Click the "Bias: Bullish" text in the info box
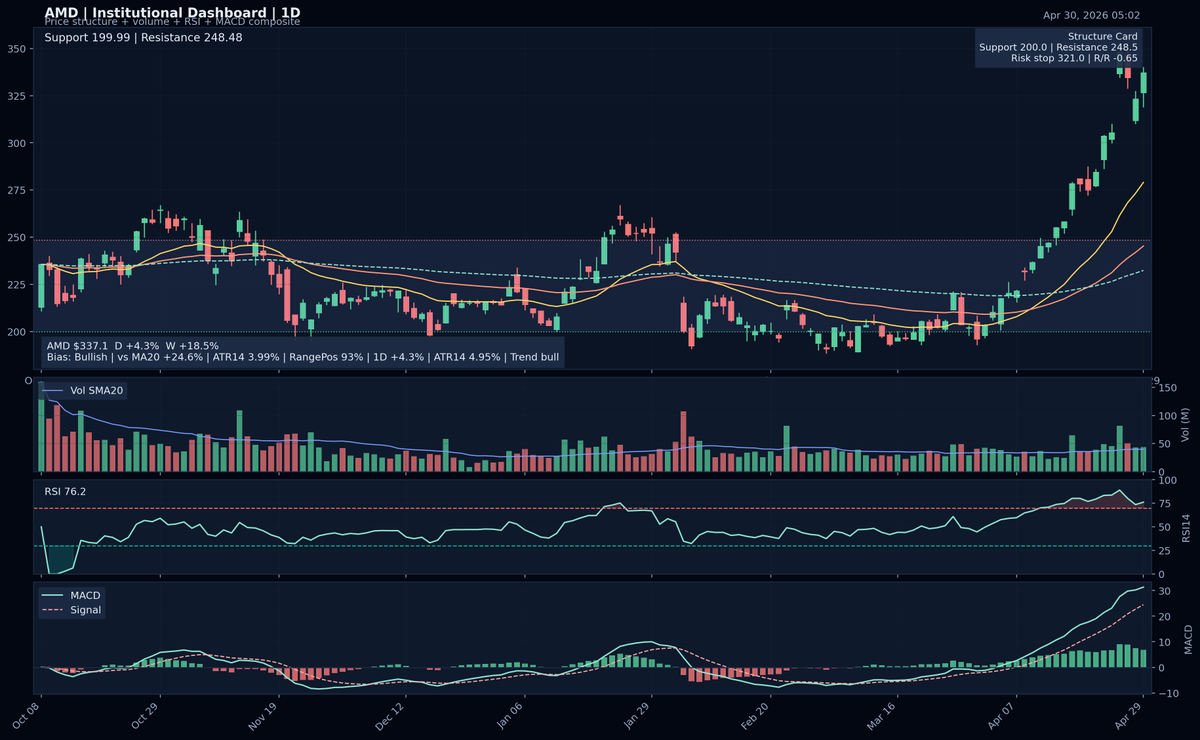 tap(77, 357)
